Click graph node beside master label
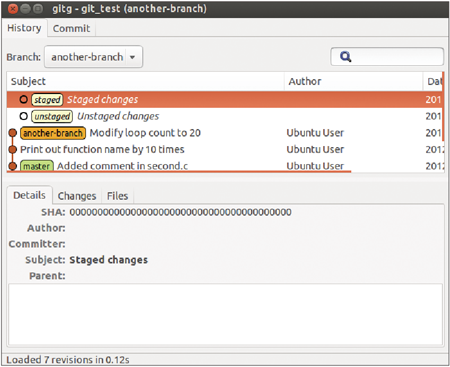The height and width of the screenshot is (367, 450). 13,166
